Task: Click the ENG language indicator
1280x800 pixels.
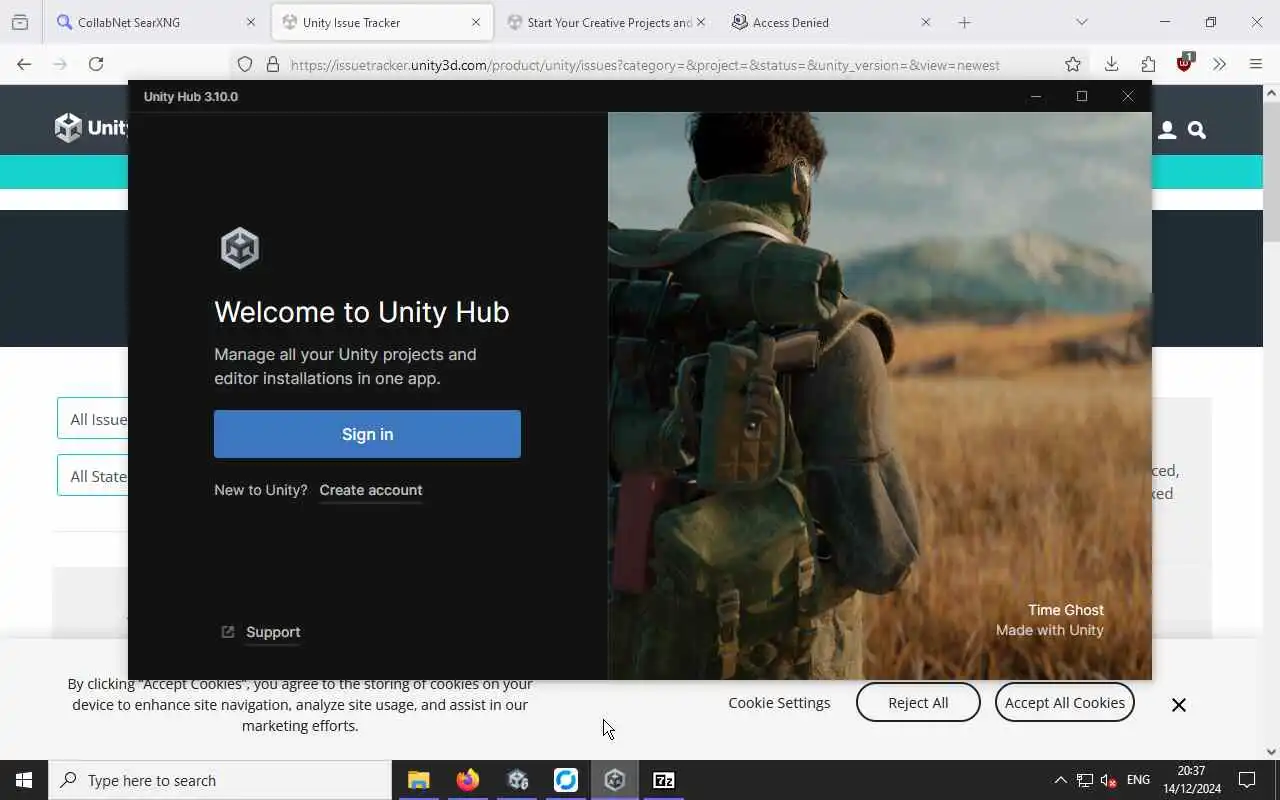Action: pos(1139,780)
